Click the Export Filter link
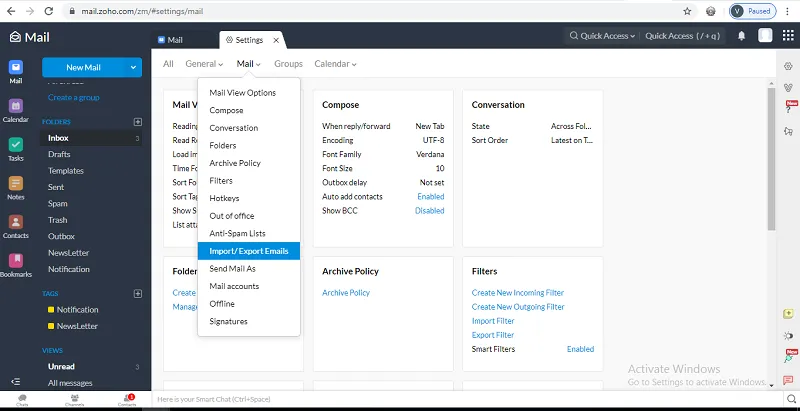 pyautogui.click(x=493, y=335)
